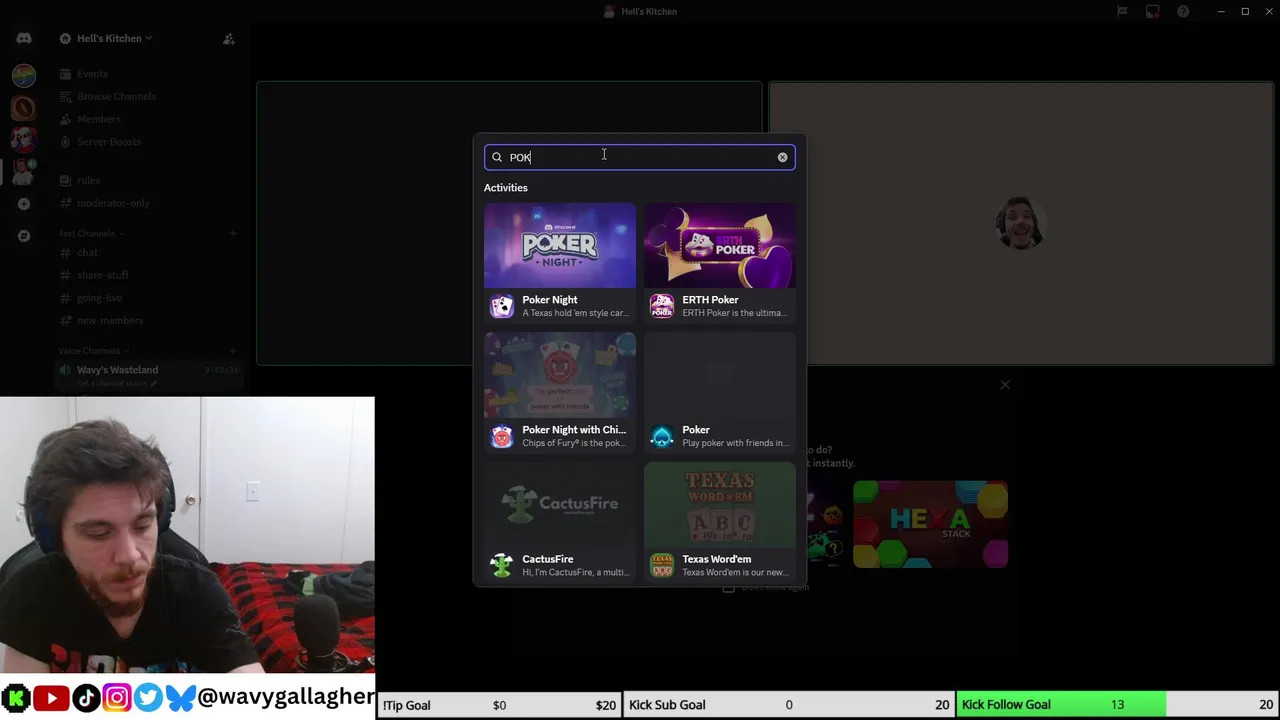
Task: Close the activity suggestion panel
Action: (x=1005, y=385)
